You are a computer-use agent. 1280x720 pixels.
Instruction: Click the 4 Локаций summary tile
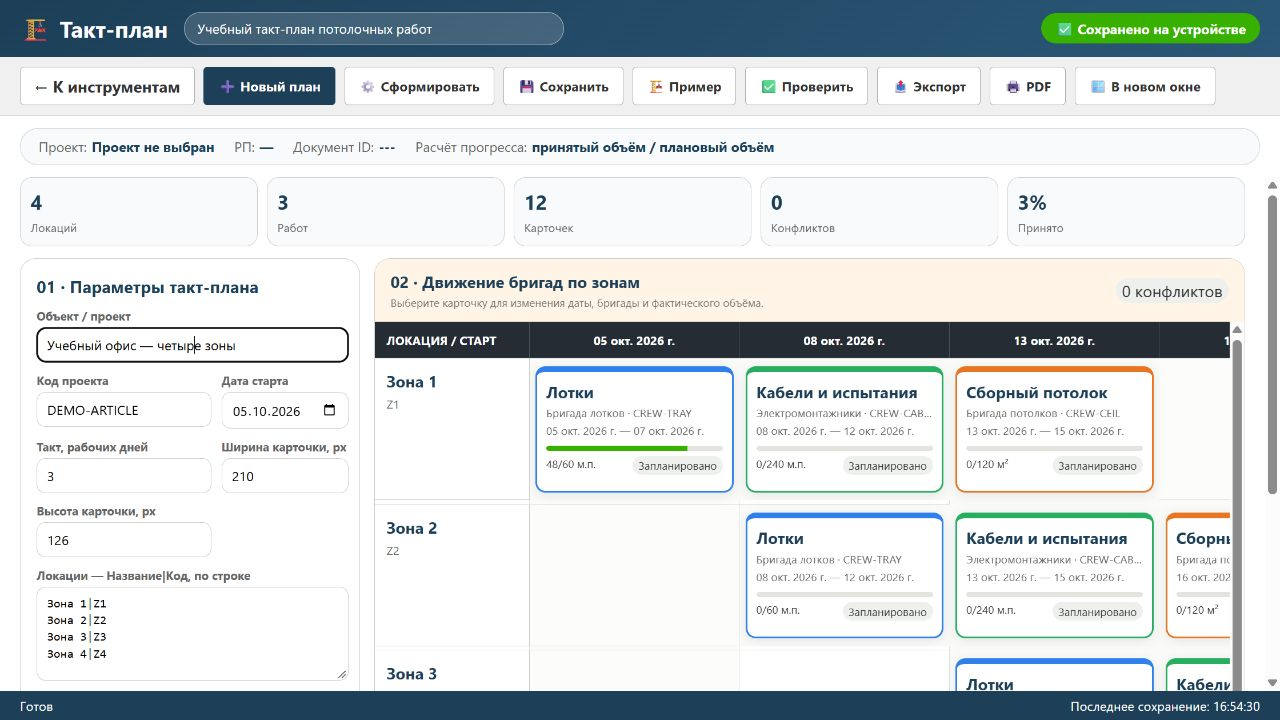[x=139, y=212]
